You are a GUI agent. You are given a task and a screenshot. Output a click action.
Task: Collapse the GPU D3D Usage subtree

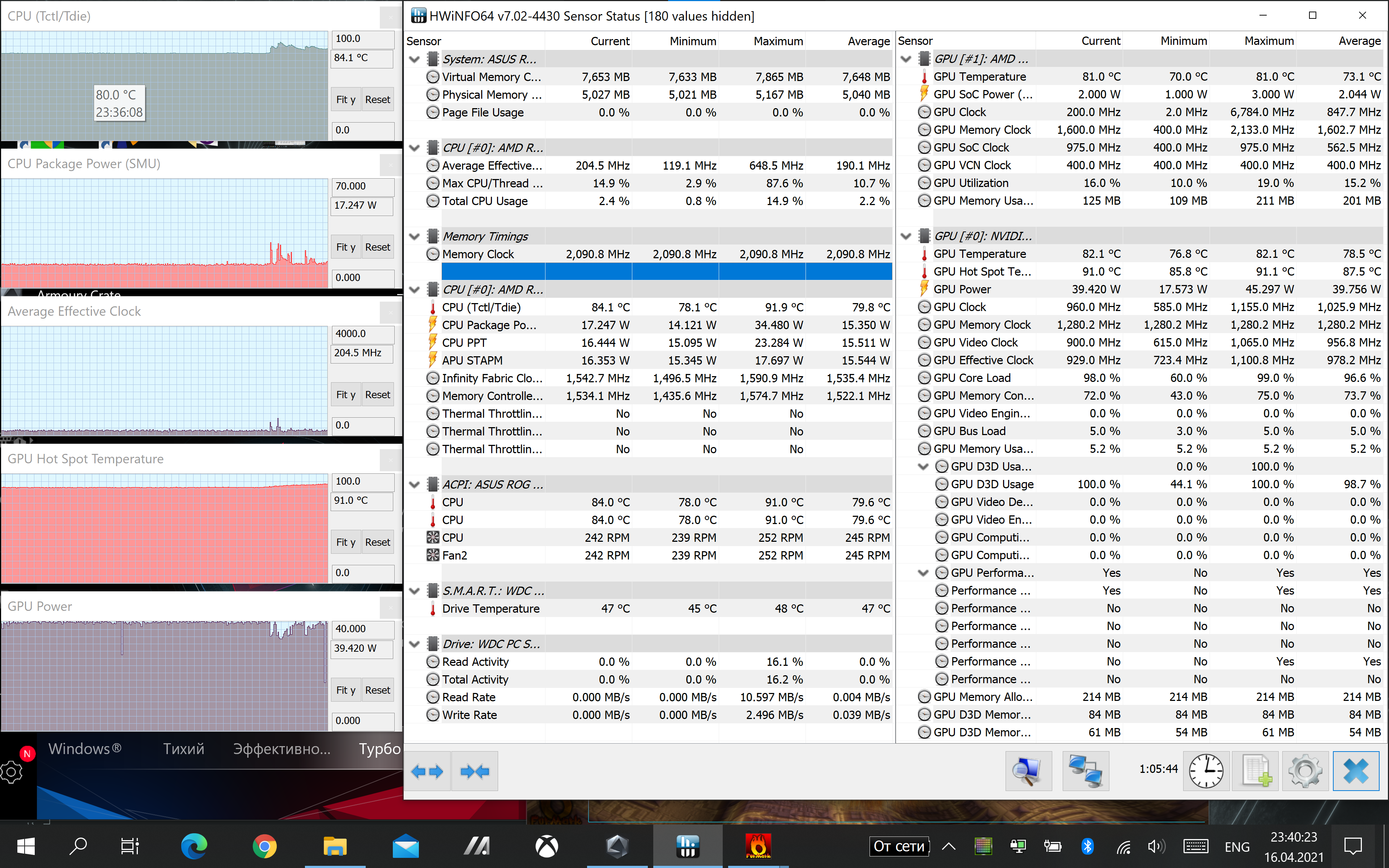pyautogui.click(x=923, y=466)
